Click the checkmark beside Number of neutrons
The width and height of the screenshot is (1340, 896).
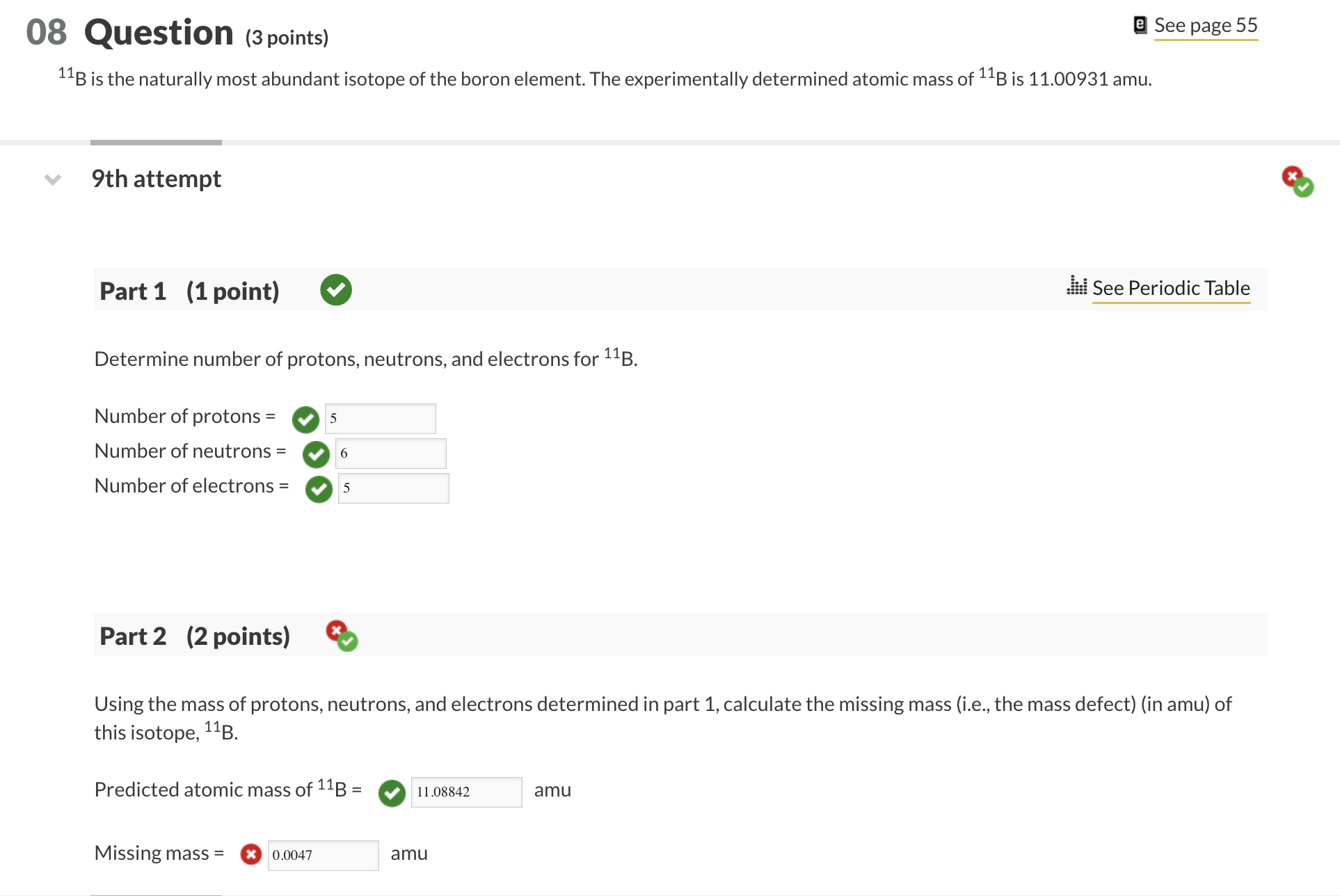point(315,454)
